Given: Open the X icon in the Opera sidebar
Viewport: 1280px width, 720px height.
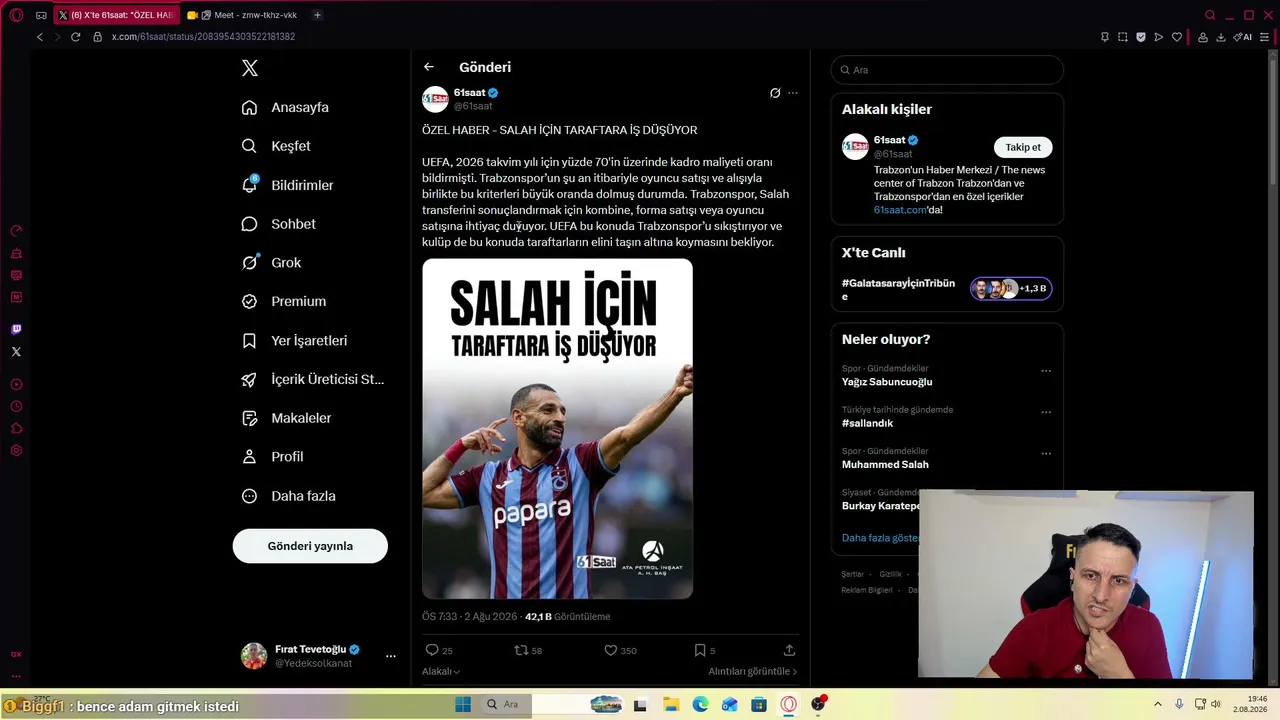Looking at the screenshot, I should point(16,351).
